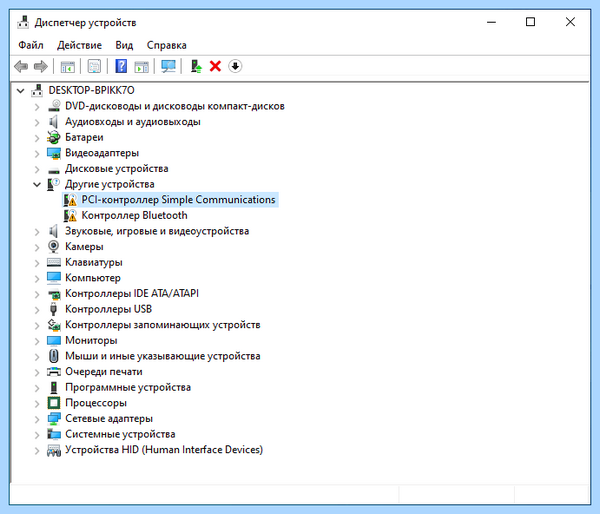Click the Back arrow toolbar icon

[x=21, y=67]
